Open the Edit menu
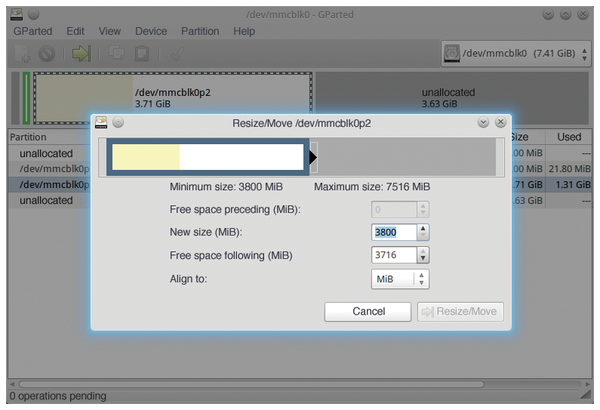Viewport: 600px width, 410px height. (x=75, y=31)
